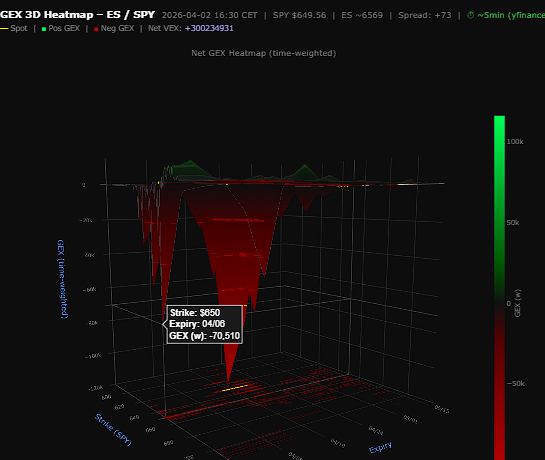Toggle the Pos GEX legend entry
This screenshot has height=460, width=545.
(x=61, y=29)
